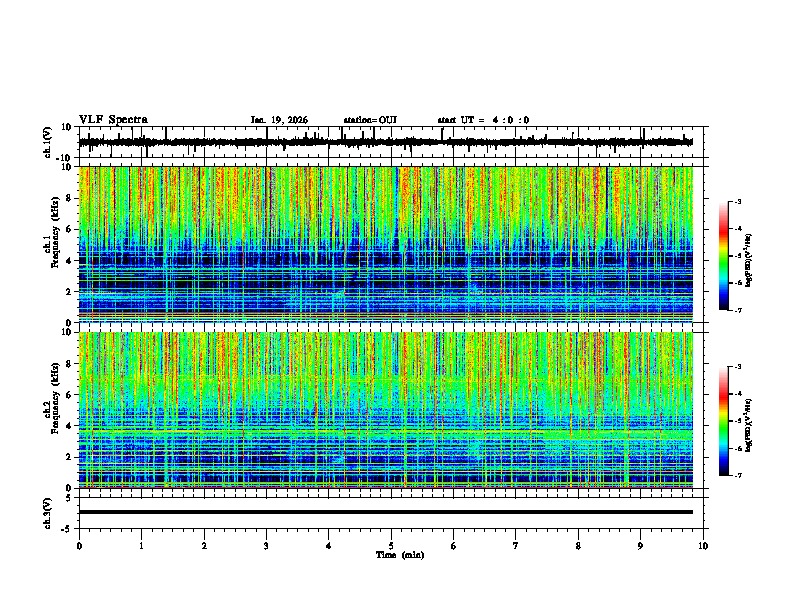Click the ch.2 spectrogram color scale bar
This screenshot has width=792, height=612.
click(723, 421)
